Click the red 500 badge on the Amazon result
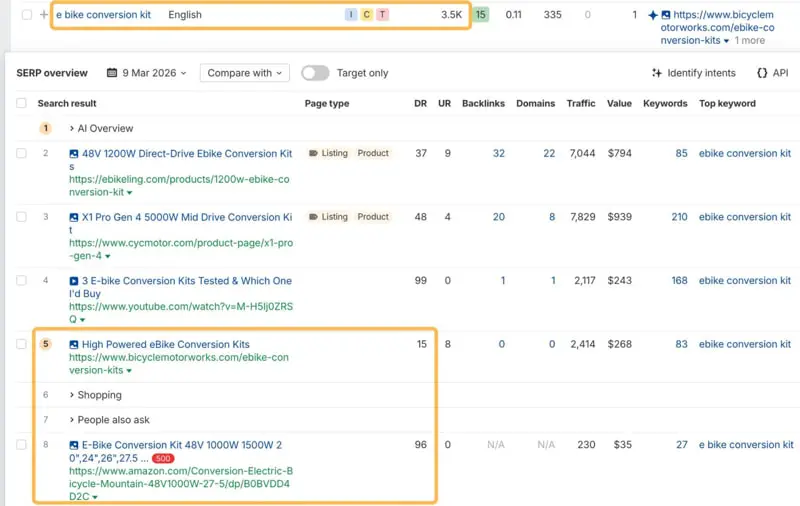 (163, 459)
